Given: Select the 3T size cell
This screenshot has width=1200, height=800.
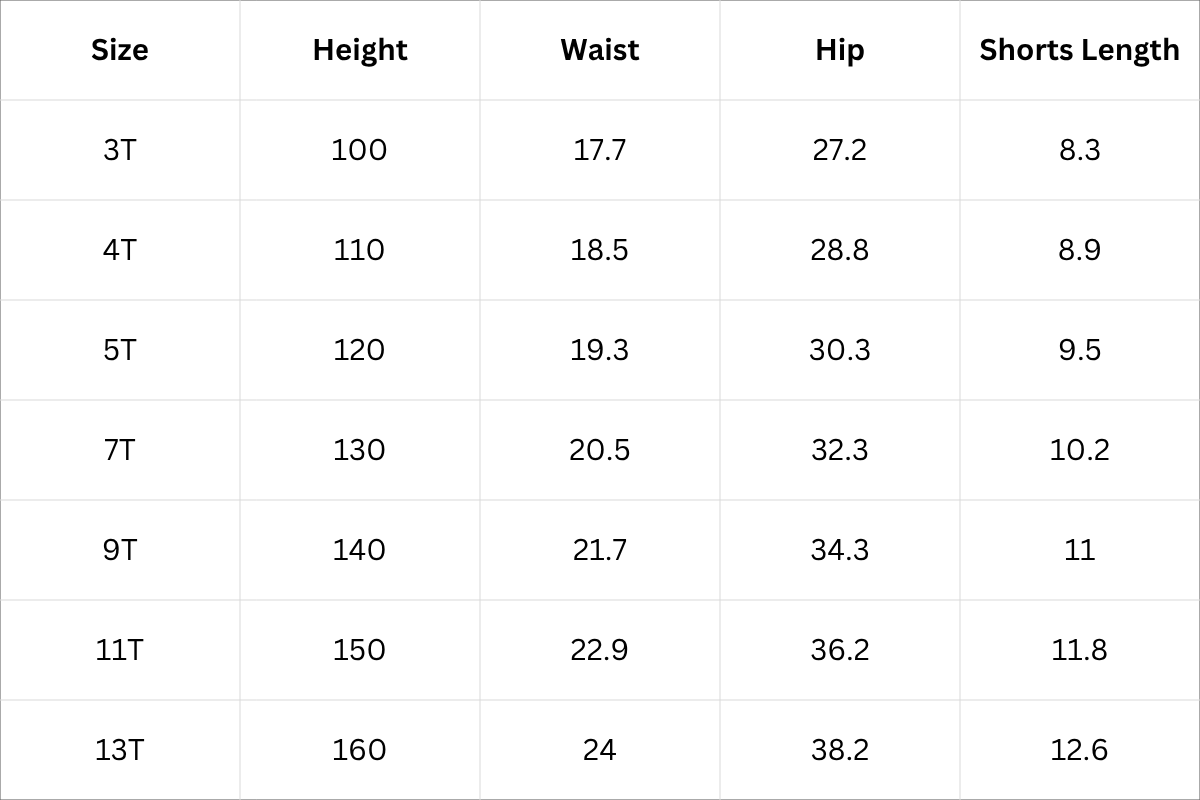Looking at the screenshot, I should point(119,150).
